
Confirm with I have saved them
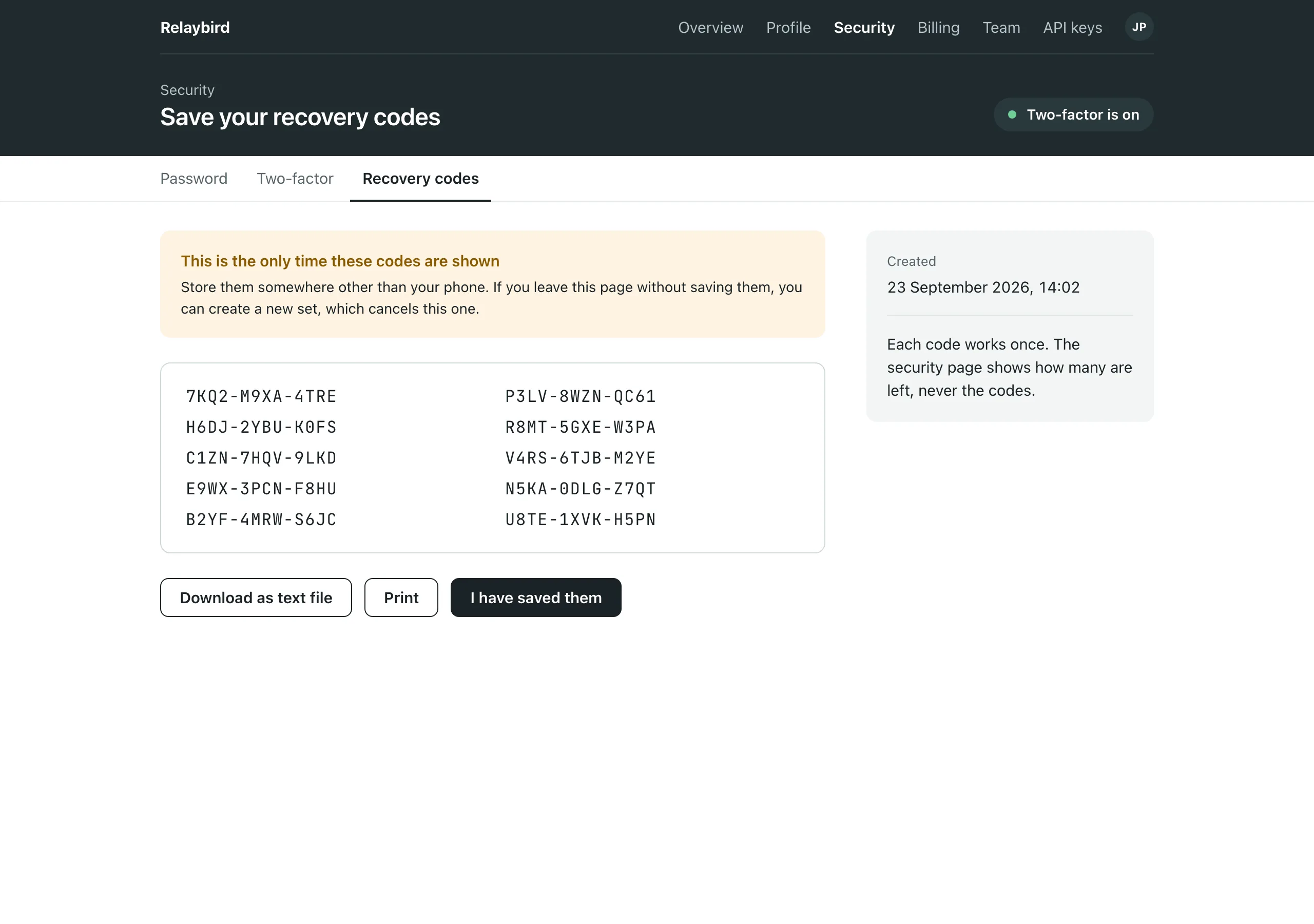(536, 597)
